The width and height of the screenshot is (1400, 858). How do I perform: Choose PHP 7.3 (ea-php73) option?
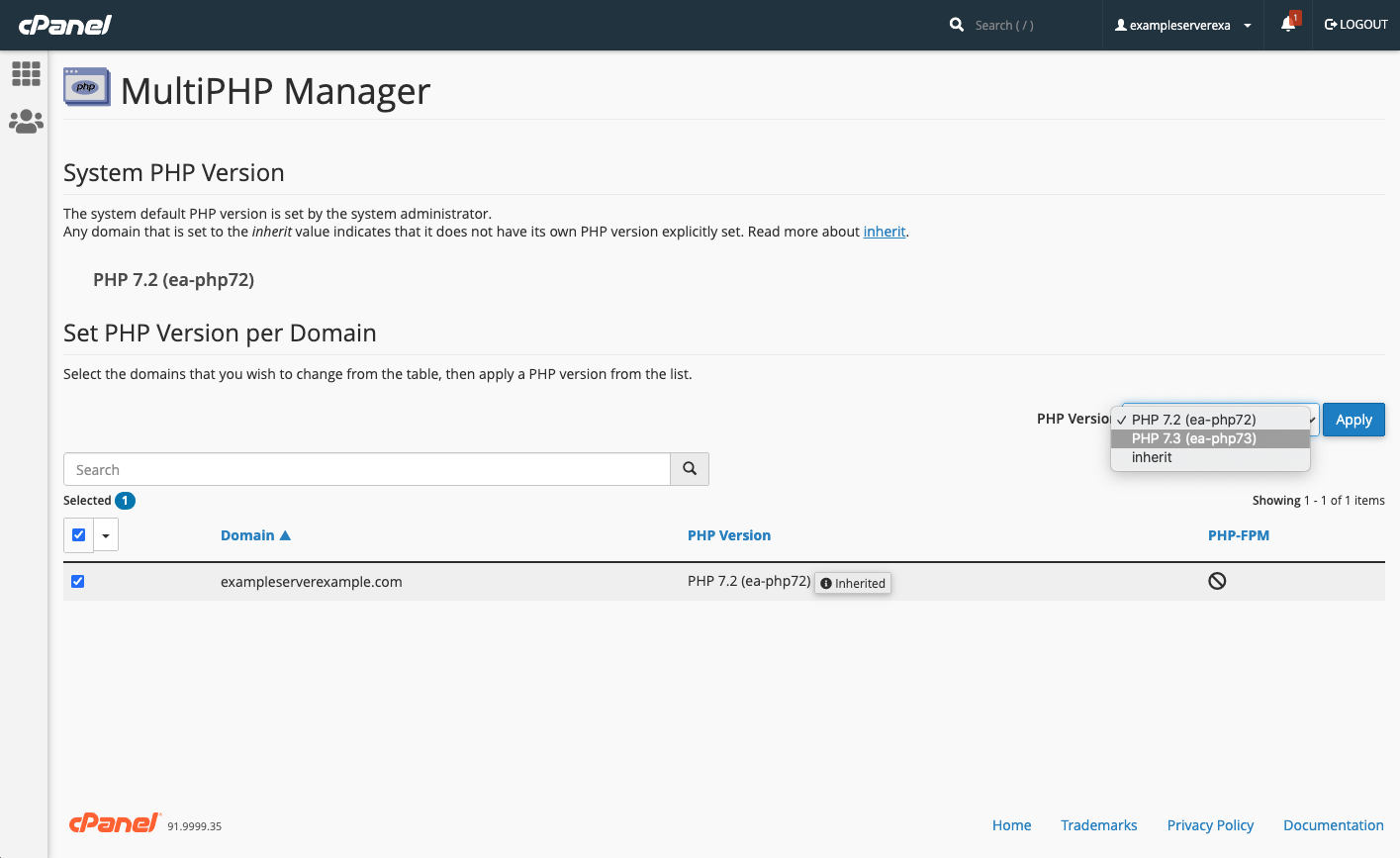(1211, 438)
